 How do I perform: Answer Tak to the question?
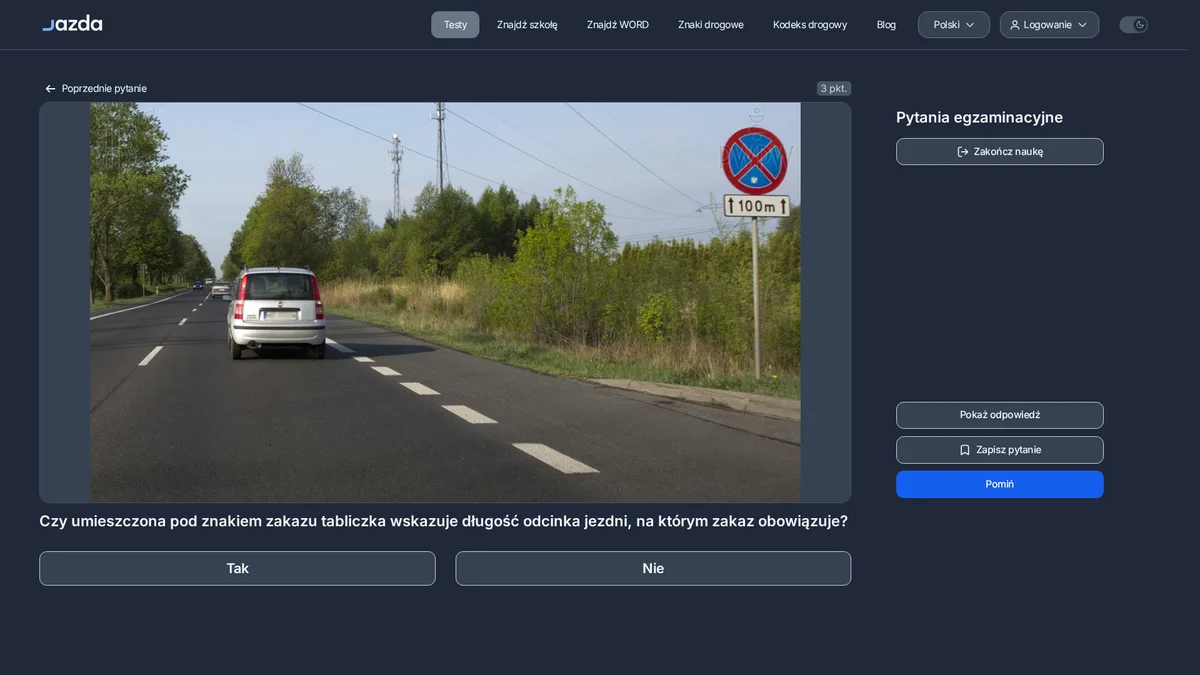[237, 568]
